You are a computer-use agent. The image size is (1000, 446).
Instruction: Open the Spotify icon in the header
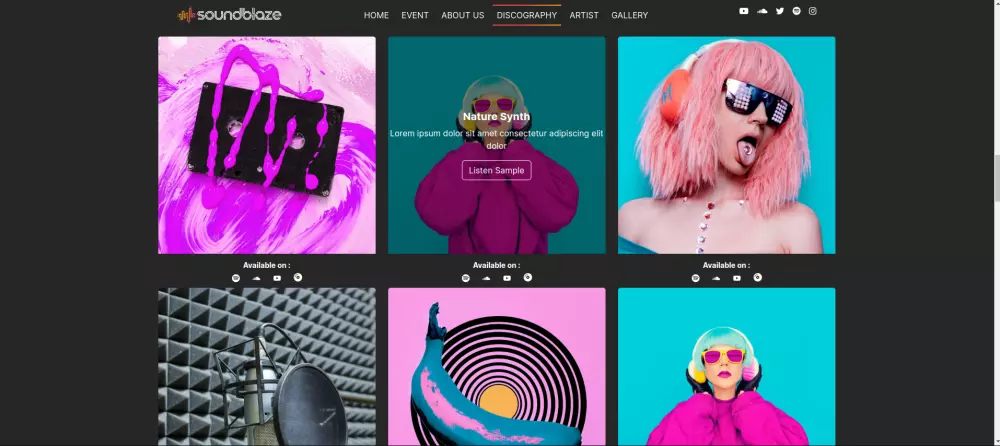pyautogui.click(x=797, y=11)
